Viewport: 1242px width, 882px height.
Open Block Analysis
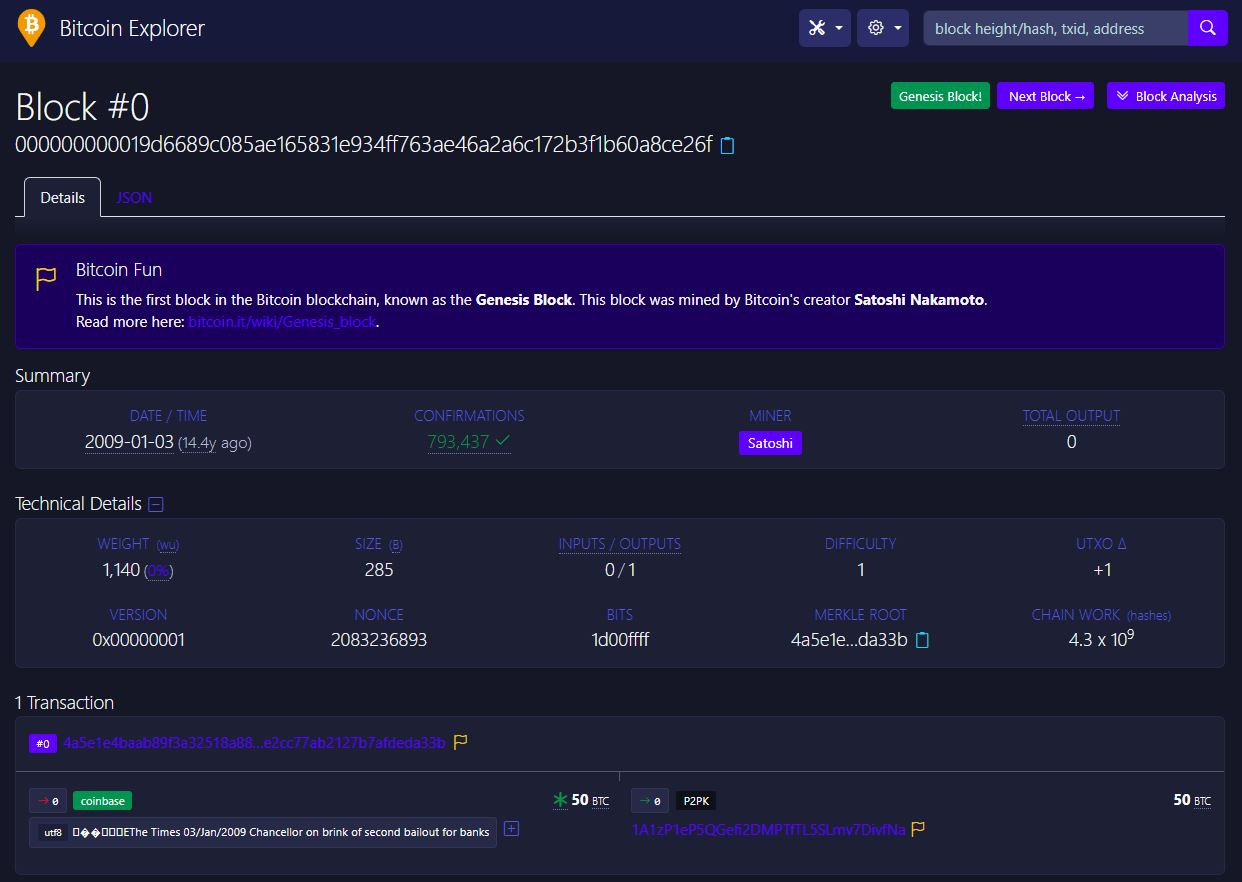pos(1166,96)
